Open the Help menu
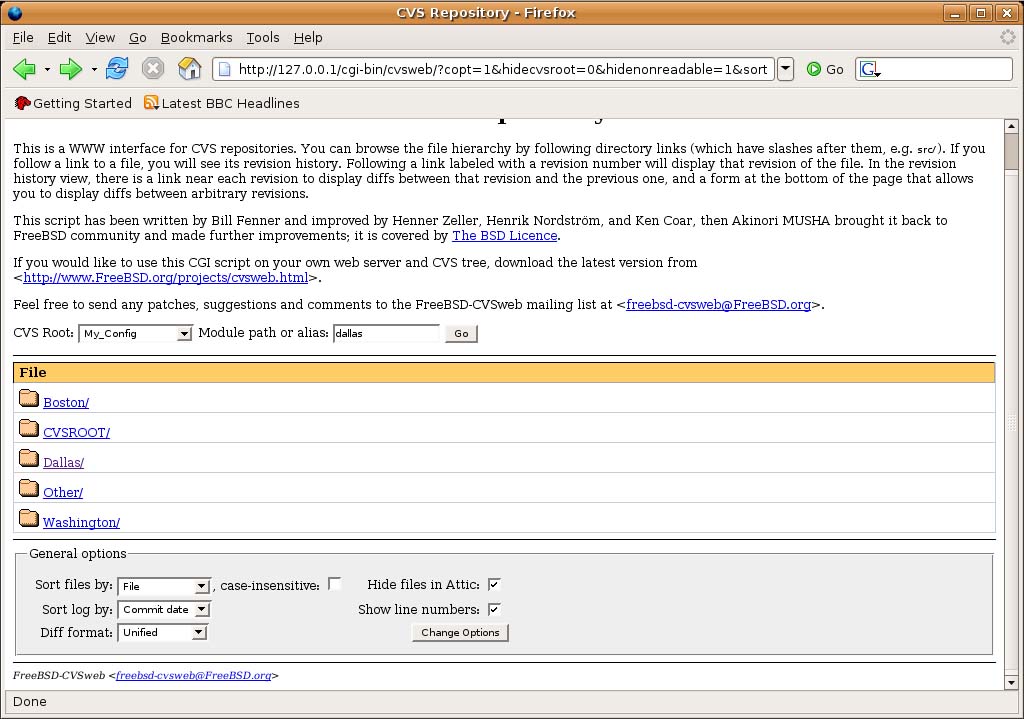This screenshot has width=1024, height=719. pyautogui.click(x=308, y=37)
